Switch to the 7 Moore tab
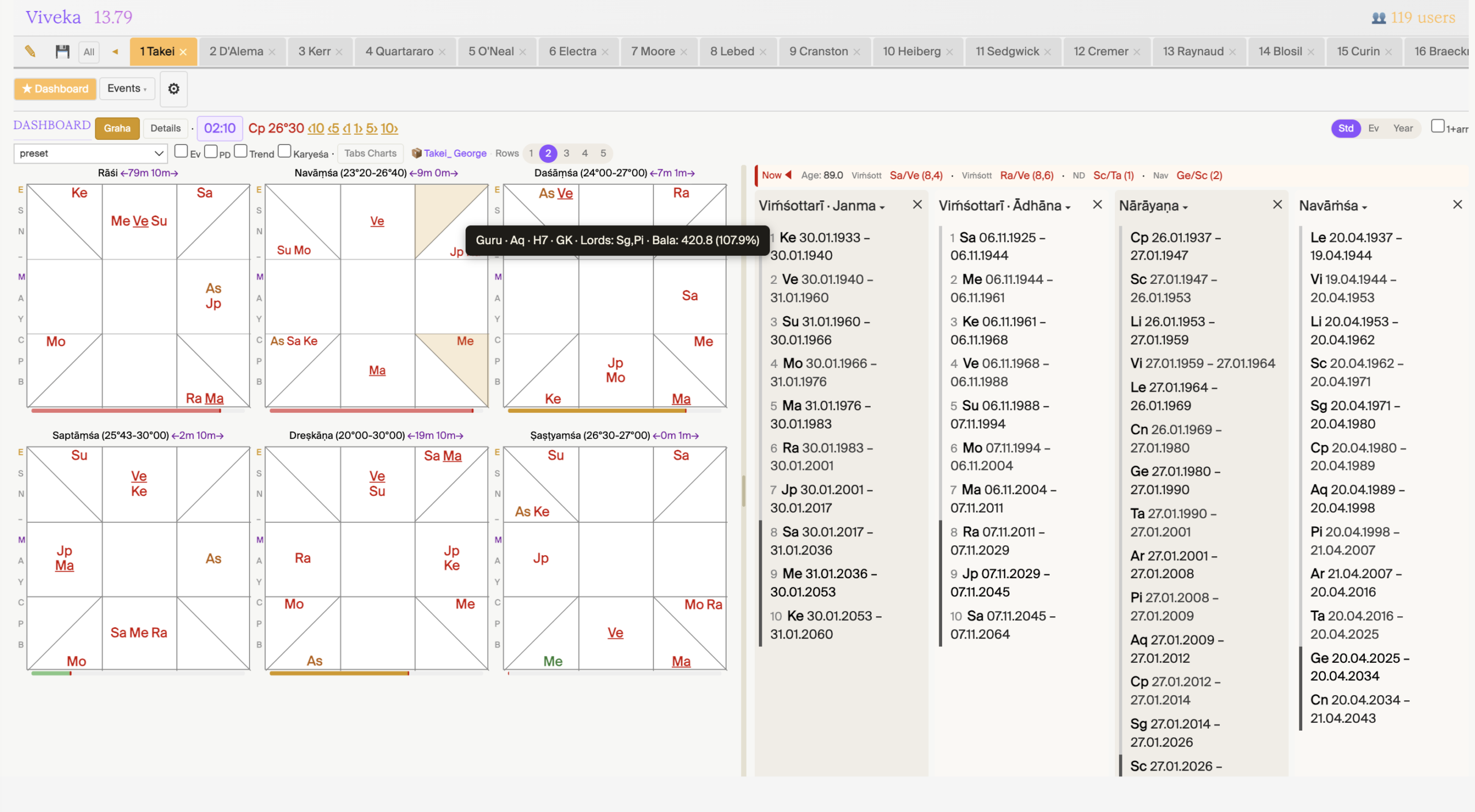1475x812 pixels. (x=654, y=51)
